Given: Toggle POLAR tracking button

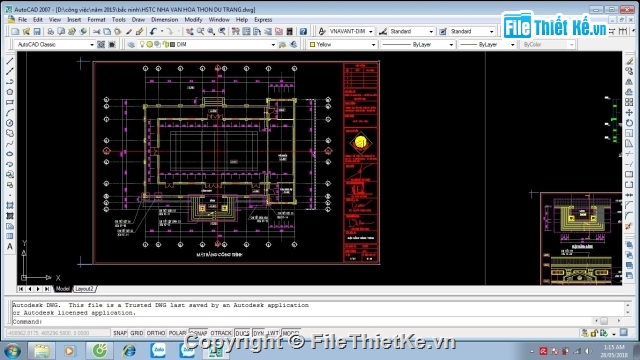Looking at the screenshot, I should [x=177, y=333].
